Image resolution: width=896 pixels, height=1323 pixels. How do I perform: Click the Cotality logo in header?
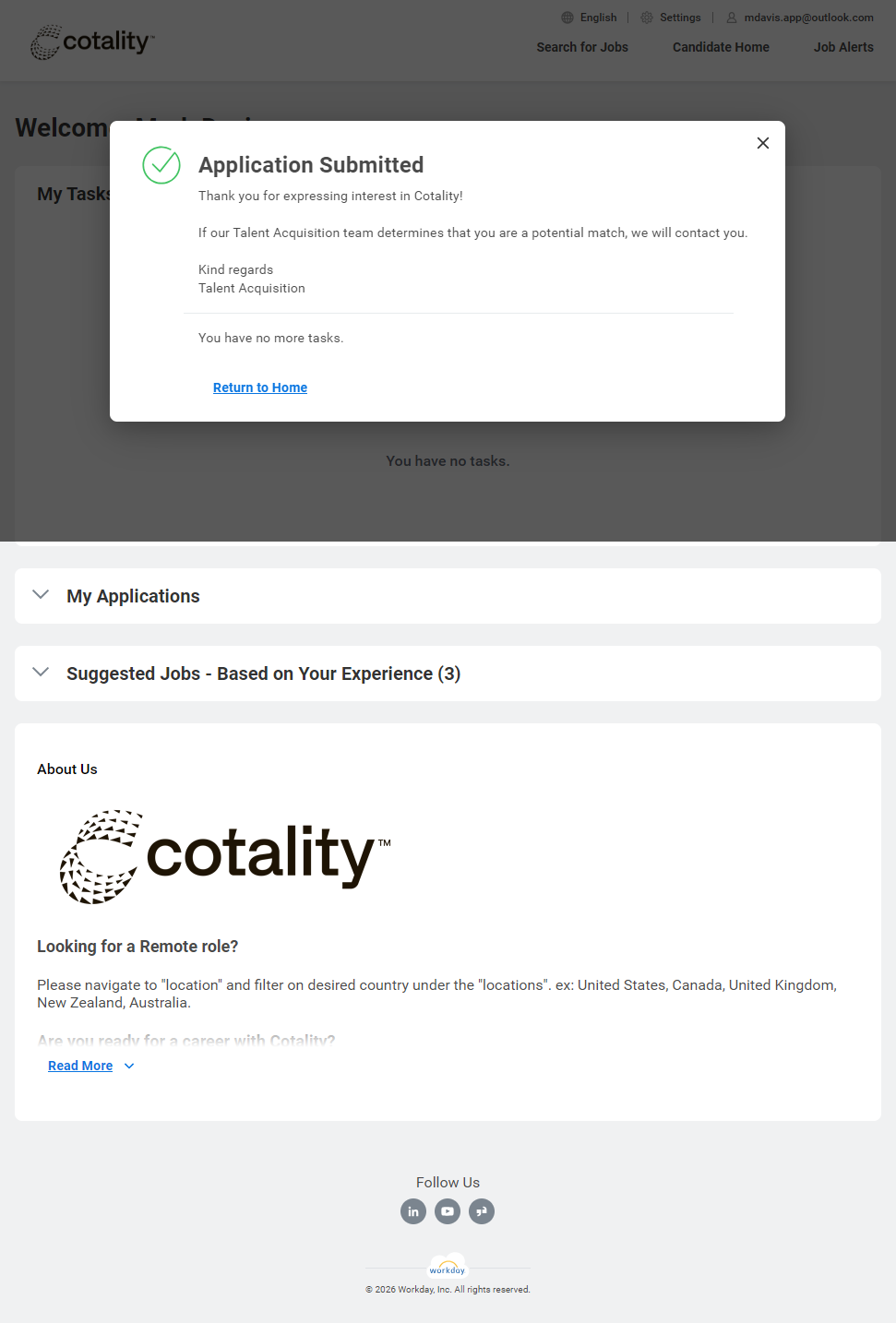tap(92, 42)
